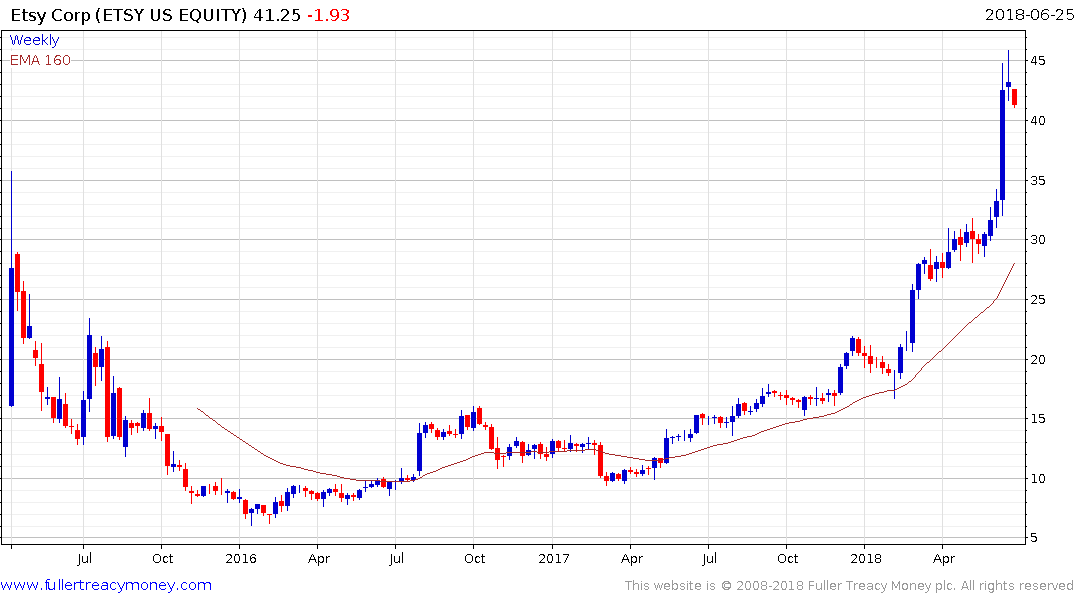Click the 40 price axis label

[1038, 121]
